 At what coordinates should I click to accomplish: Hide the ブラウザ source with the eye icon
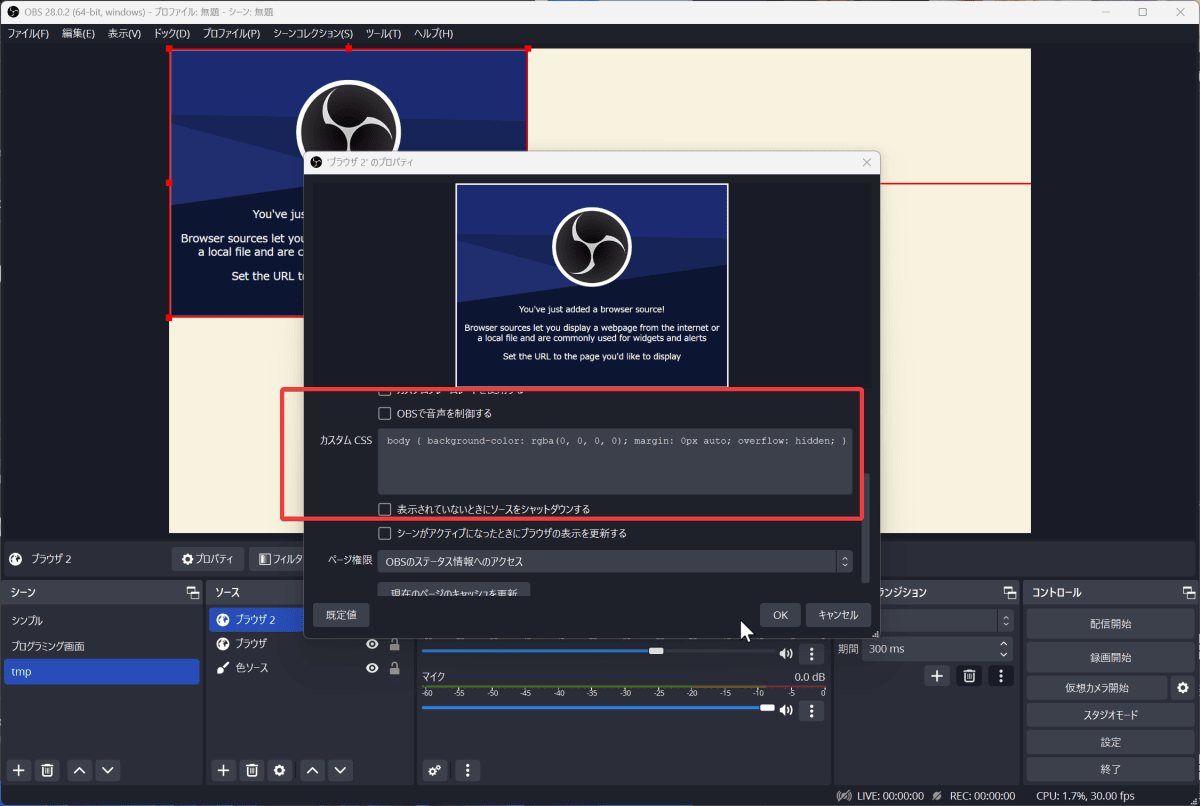[372, 644]
